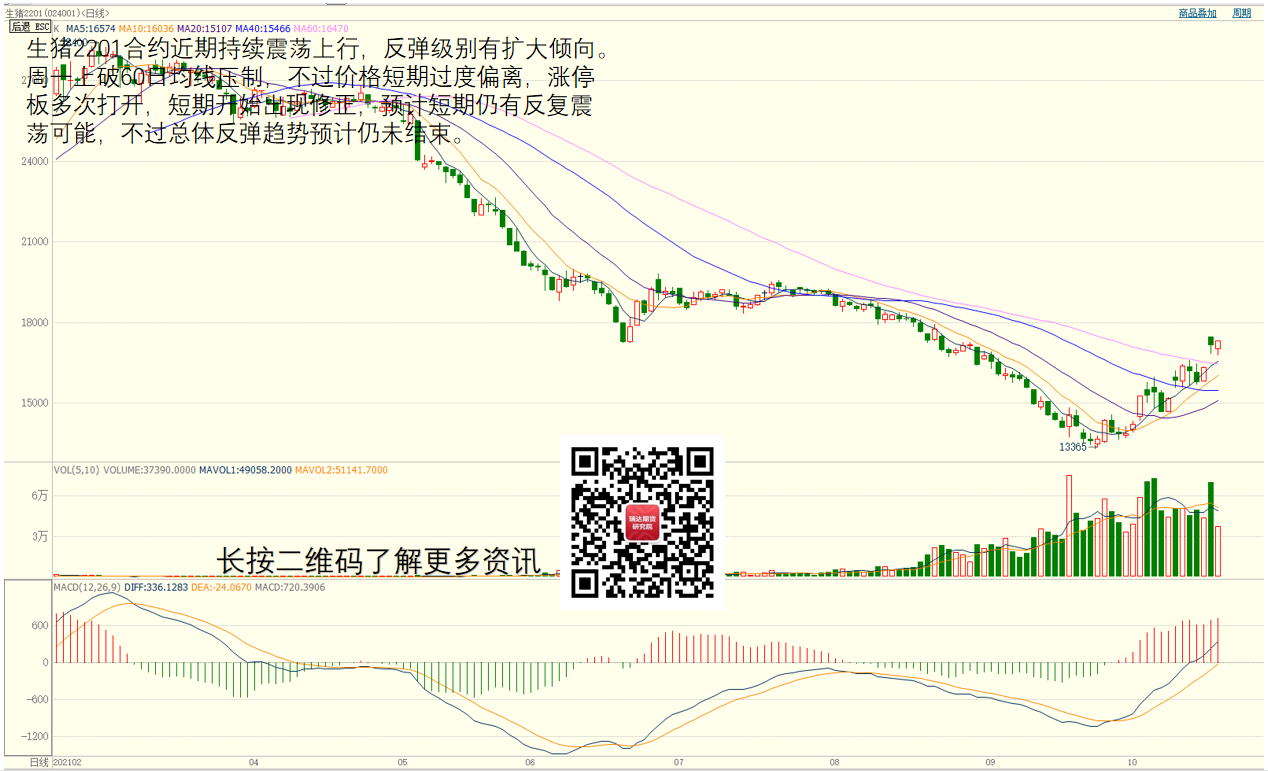1268x771 pixels.
Task: Select the purple MA20:15107 indicator label
Action: (204, 29)
